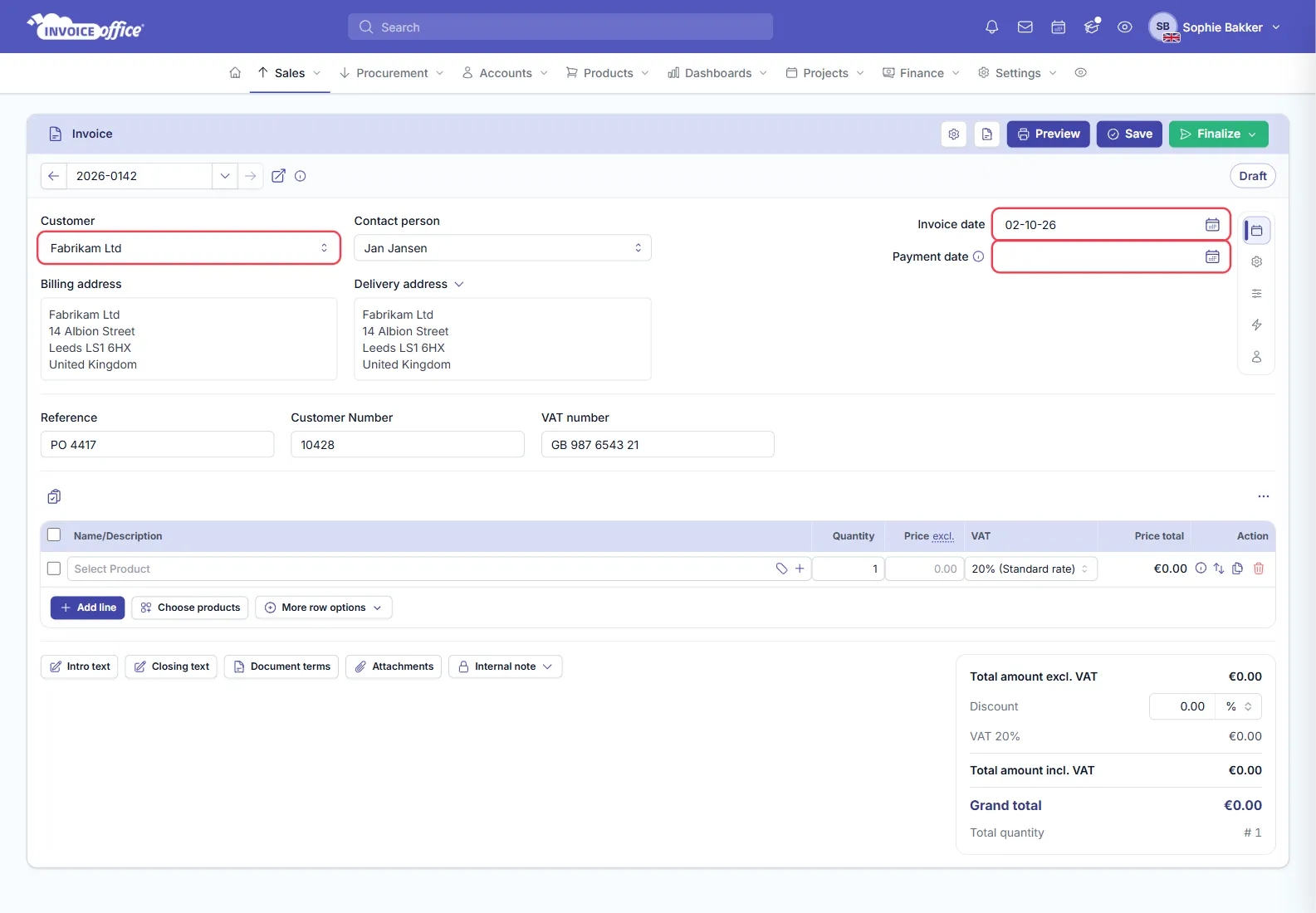Toggle the eye icon in the top header
Image resolution: width=1316 pixels, height=913 pixels.
coord(1125,27)
